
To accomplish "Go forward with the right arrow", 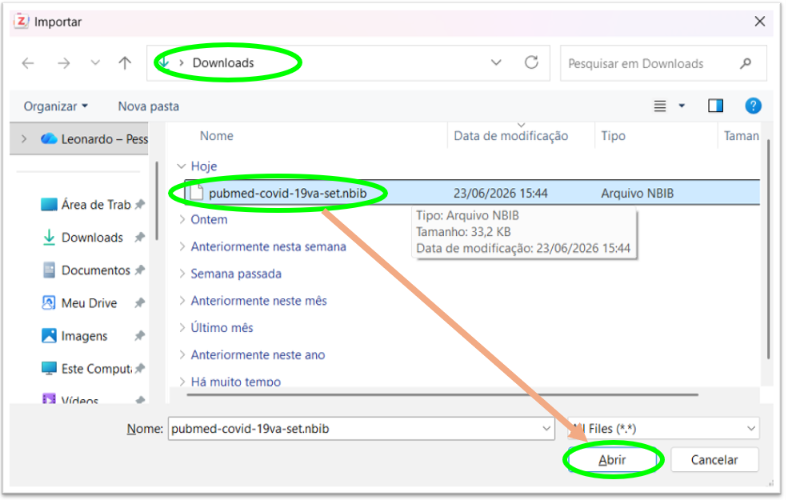I will tap(64, 63).
